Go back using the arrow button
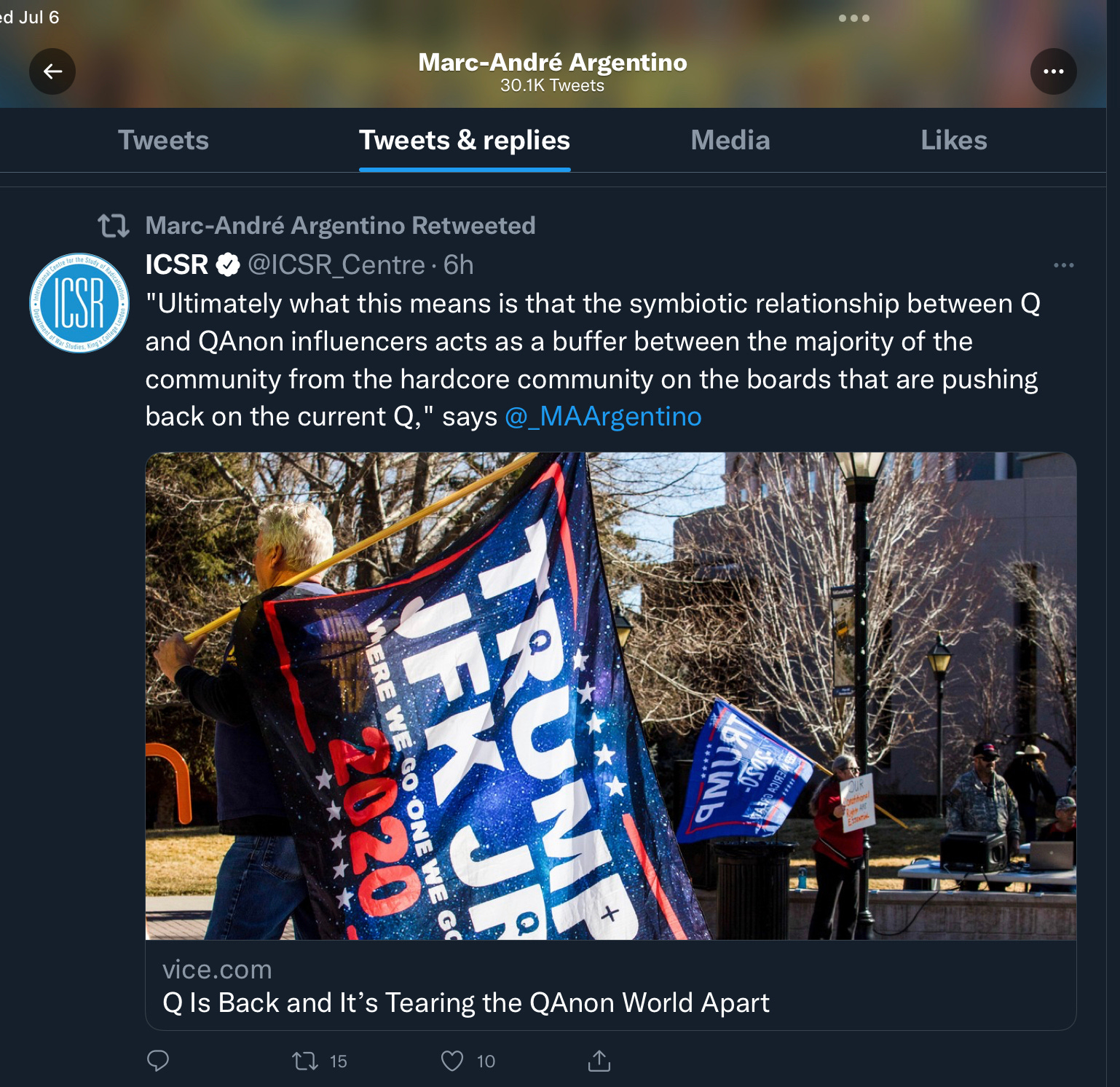The width and height of the screenshot is (1120, 1087). pyautogui.click(x=52, y=71)
